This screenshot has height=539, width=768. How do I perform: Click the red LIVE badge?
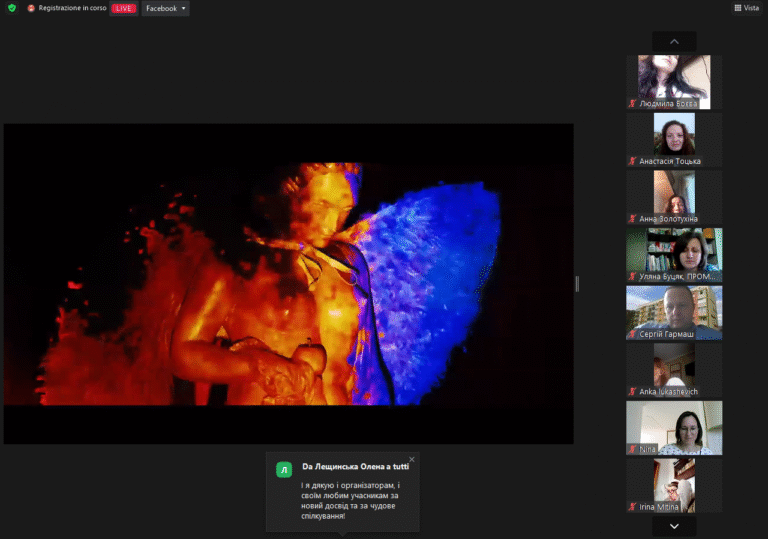pyautogui.click(x=124, y=8)
